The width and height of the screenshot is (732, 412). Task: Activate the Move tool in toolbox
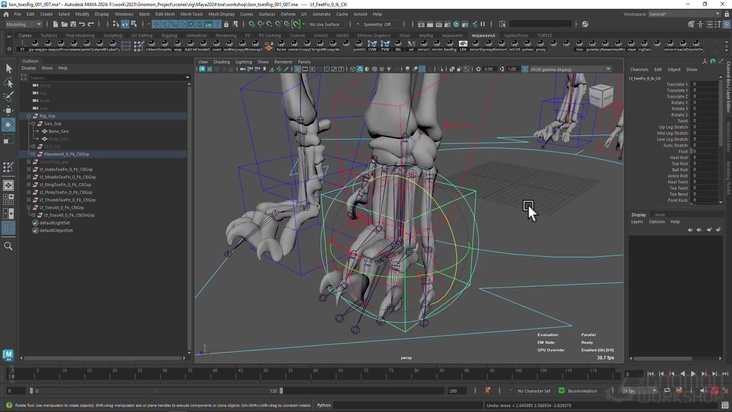[8, 111]
